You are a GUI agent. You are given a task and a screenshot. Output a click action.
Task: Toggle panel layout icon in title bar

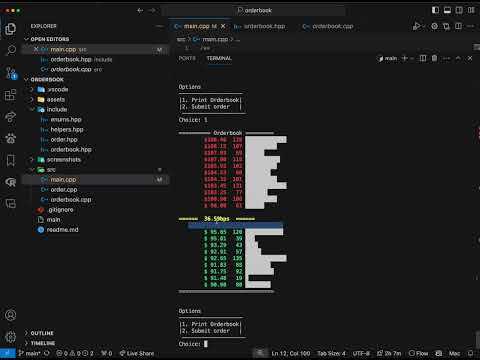(x=447, y=10)
